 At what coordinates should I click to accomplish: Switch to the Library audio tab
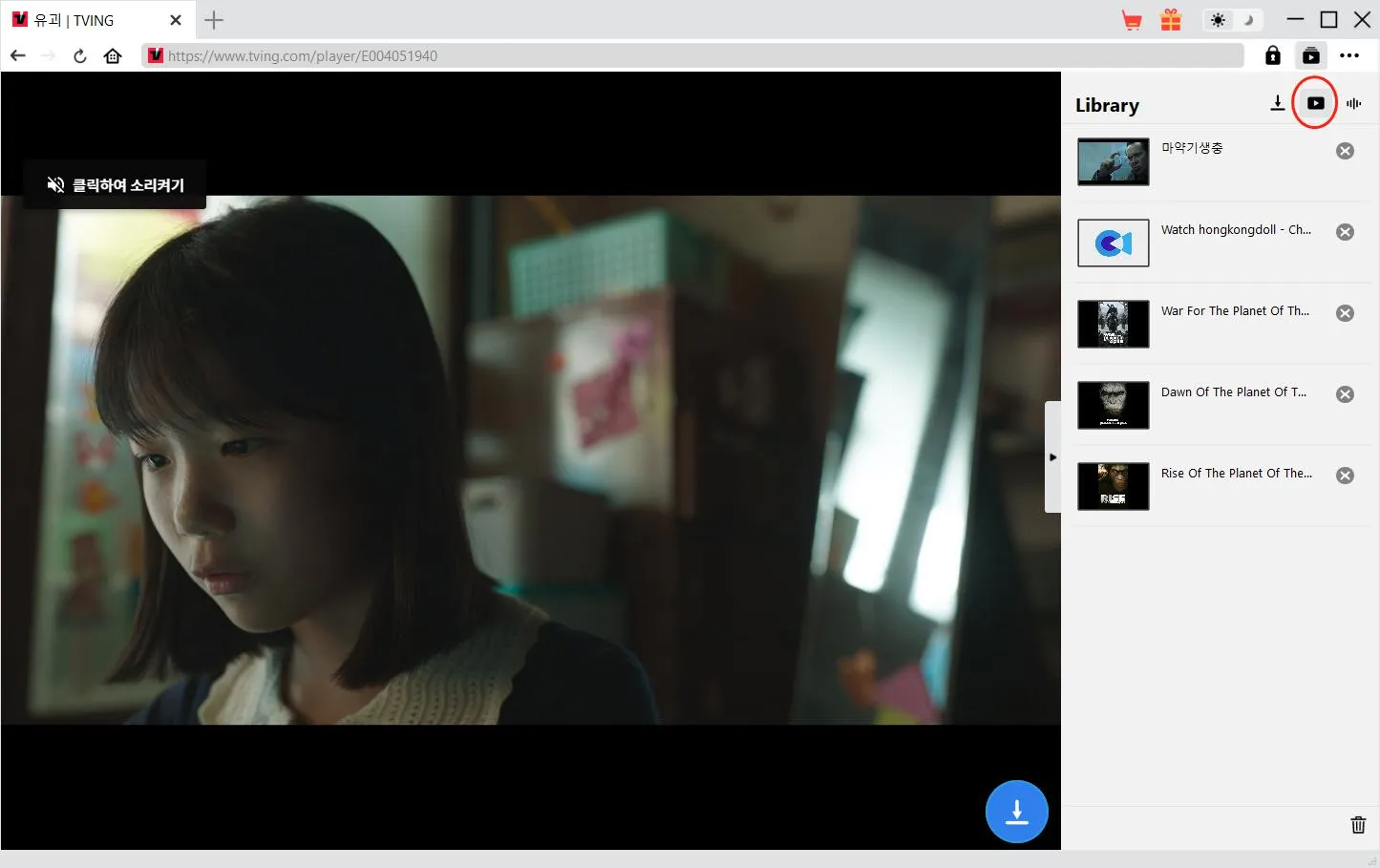pyautogui.click(x=1353, y=103)
